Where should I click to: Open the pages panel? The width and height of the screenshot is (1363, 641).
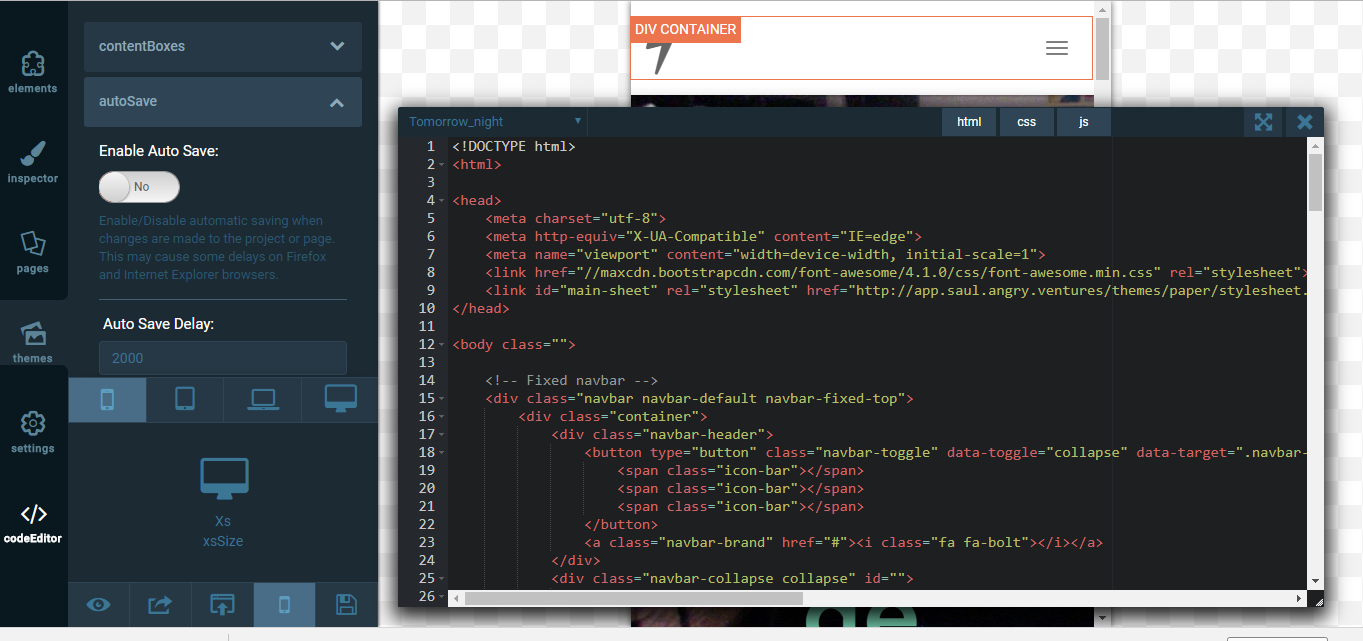[33, 252]
